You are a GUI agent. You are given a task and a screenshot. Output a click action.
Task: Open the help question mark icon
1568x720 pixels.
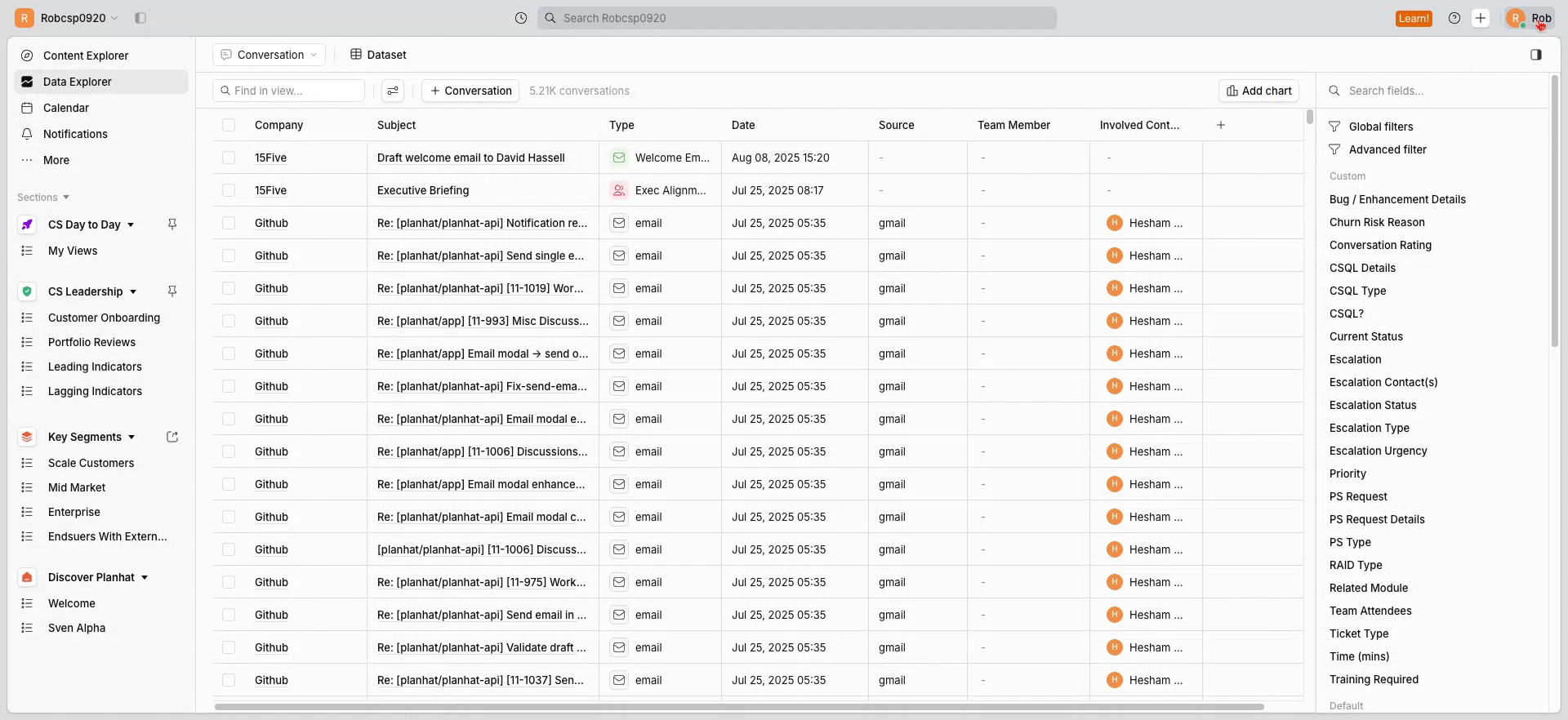1454,18
